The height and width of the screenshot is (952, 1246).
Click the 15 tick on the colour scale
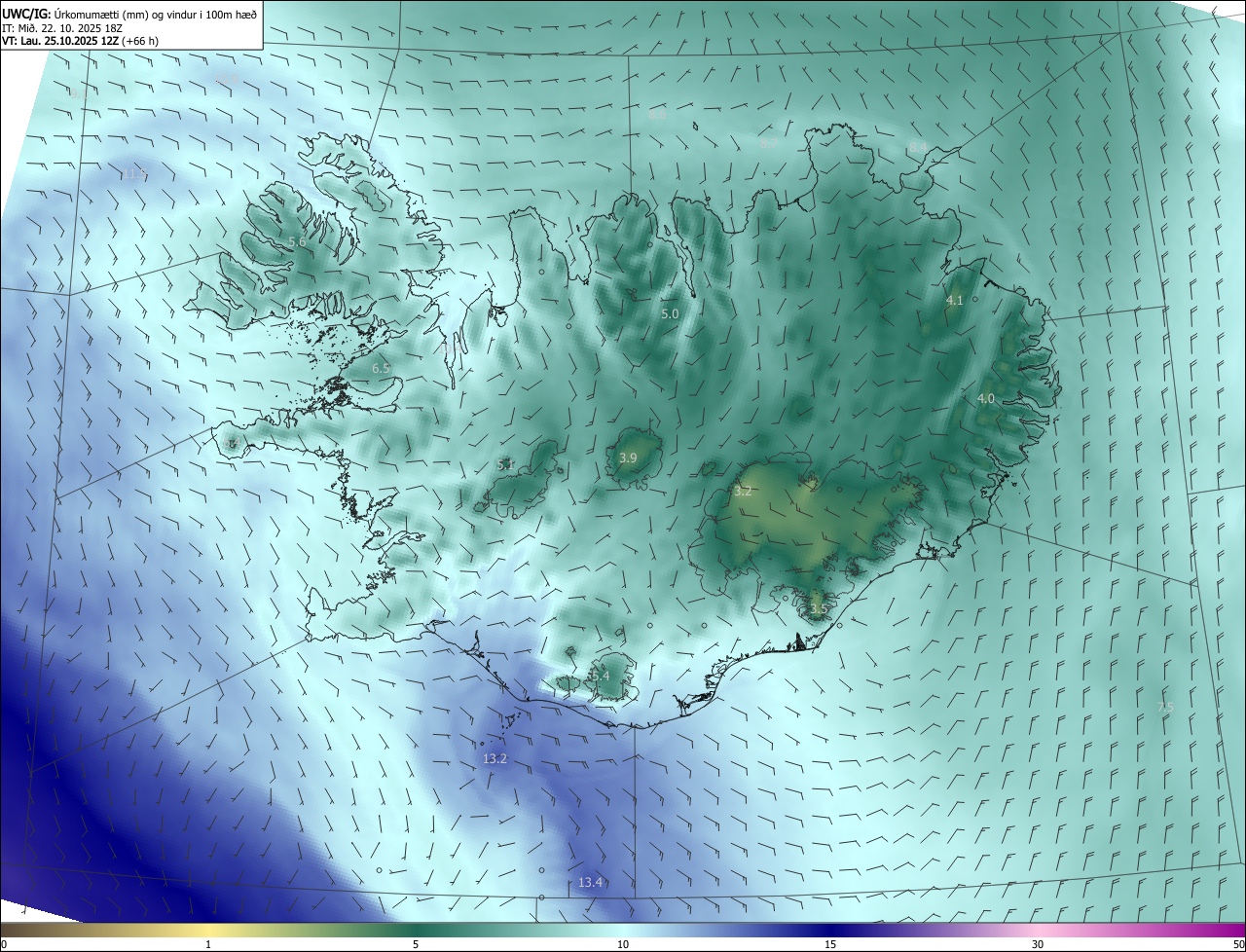coord(830,945)
